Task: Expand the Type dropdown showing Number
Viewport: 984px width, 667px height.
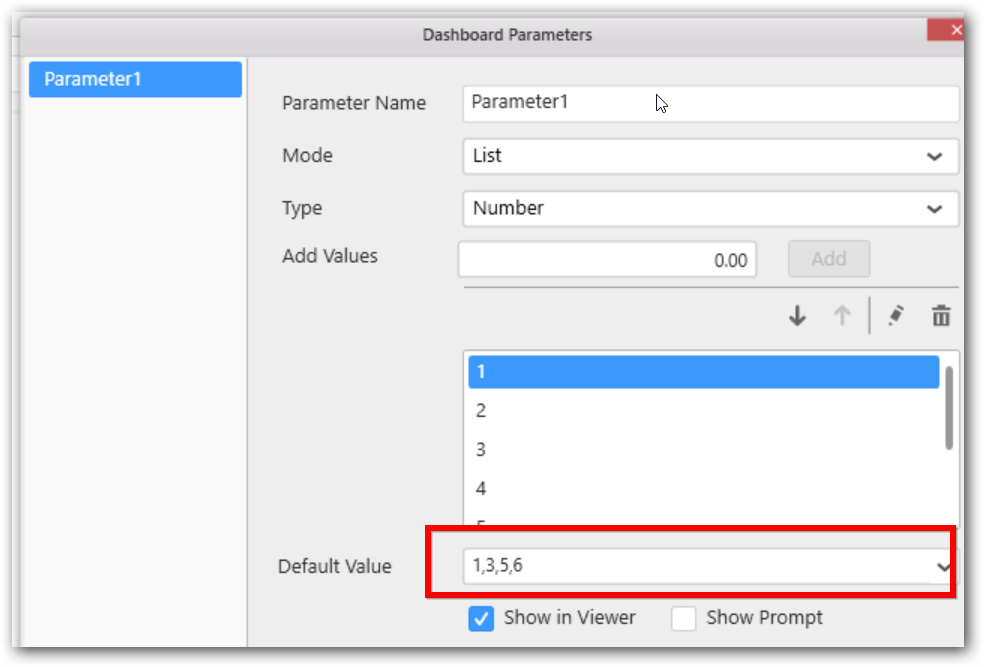Action: [710, 209]
